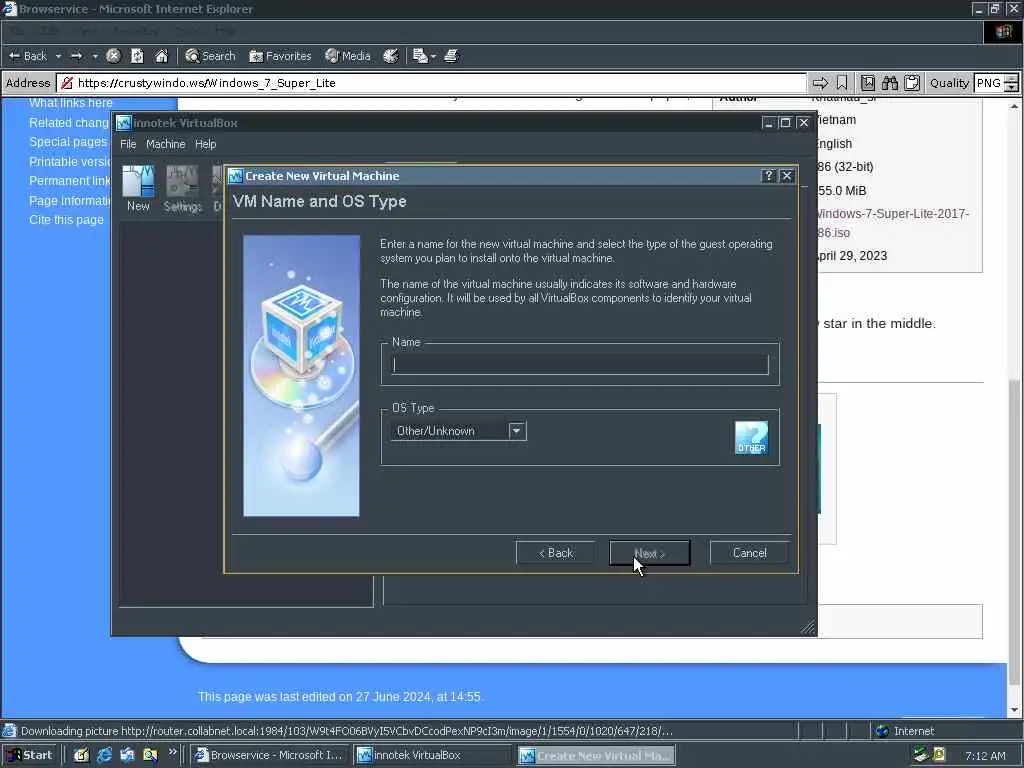Viewport: 1024px width, 768px height.
Task: Click the fourth quick launch icon
Action: click(x=150, y=756)
